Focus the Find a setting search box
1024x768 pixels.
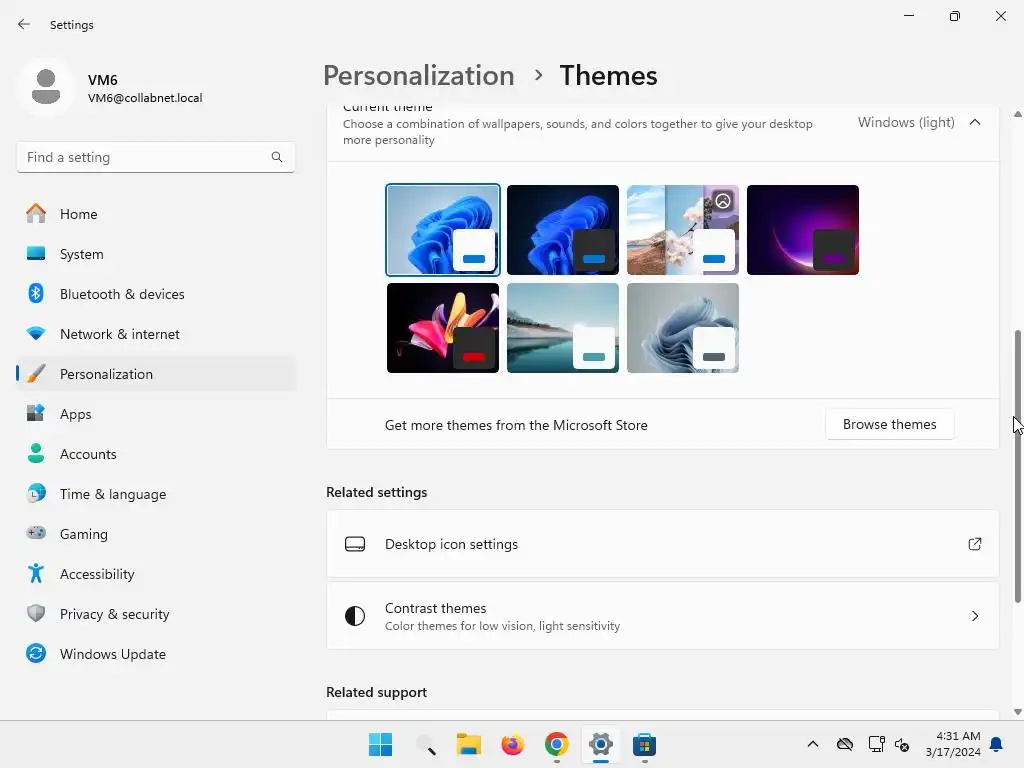[156, 157]
